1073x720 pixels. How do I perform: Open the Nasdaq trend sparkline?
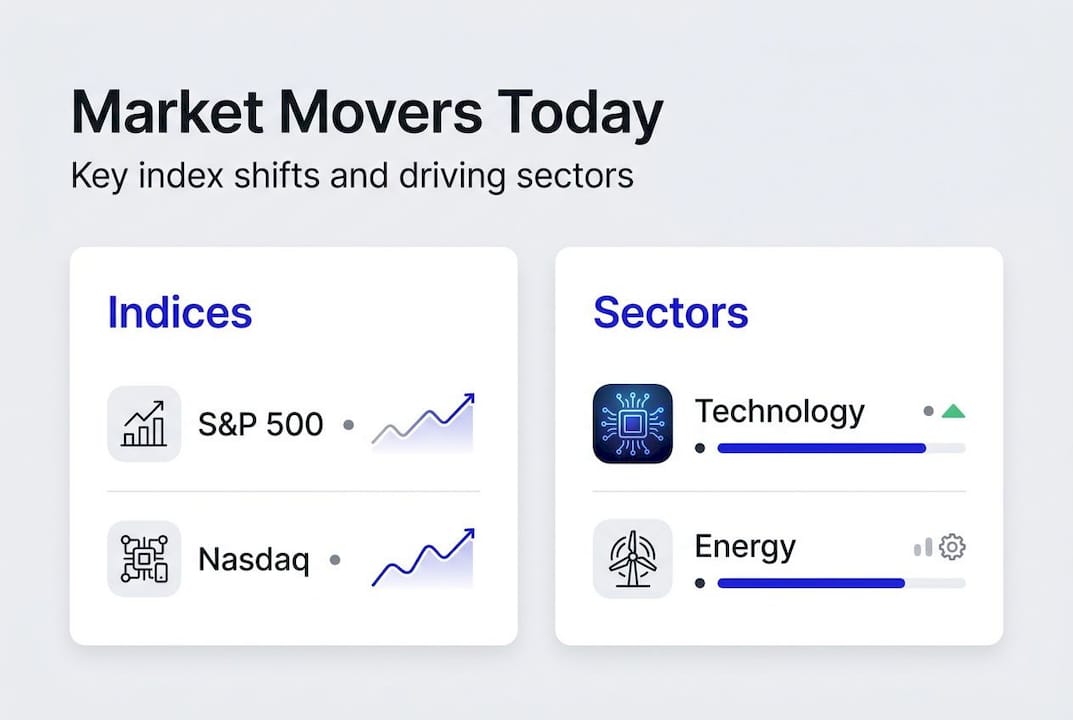pos(424,558)
